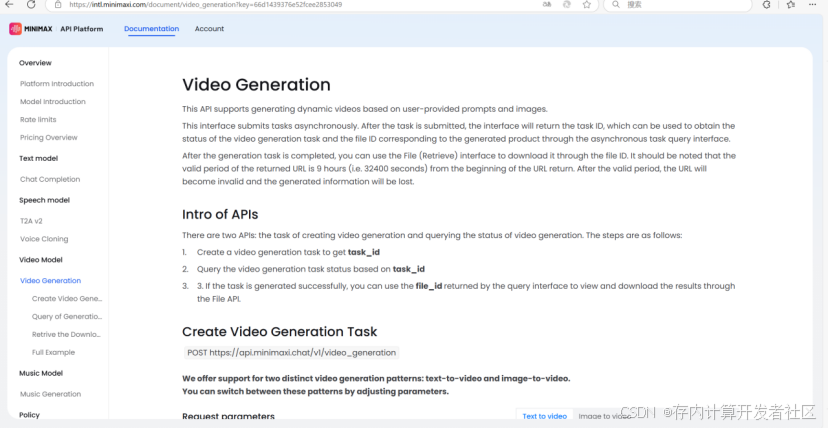Select the Text to video tab
Viewport: 828px width, 428px height.
coord(544,416)
